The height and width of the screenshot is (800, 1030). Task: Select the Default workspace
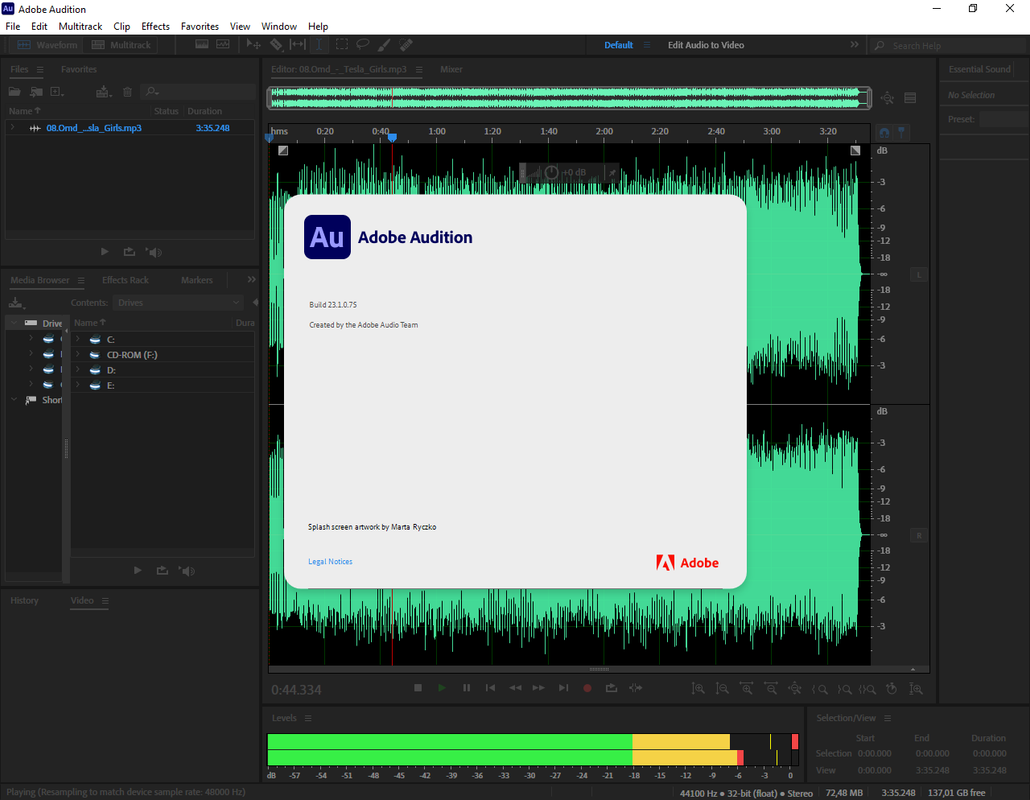tap(618, 45)
